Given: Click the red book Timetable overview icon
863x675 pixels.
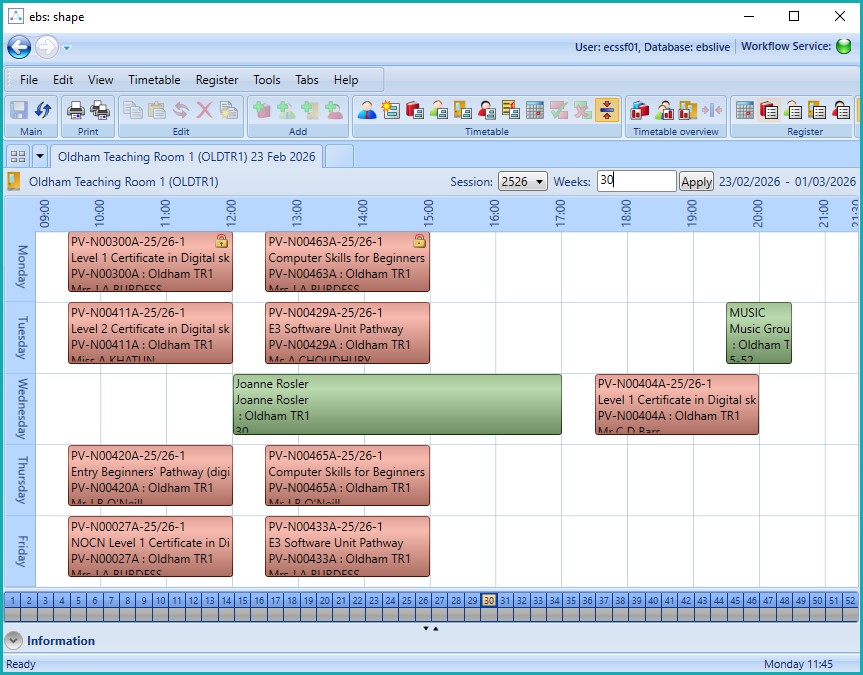Looking at the screenshot, I should point(640,111).
